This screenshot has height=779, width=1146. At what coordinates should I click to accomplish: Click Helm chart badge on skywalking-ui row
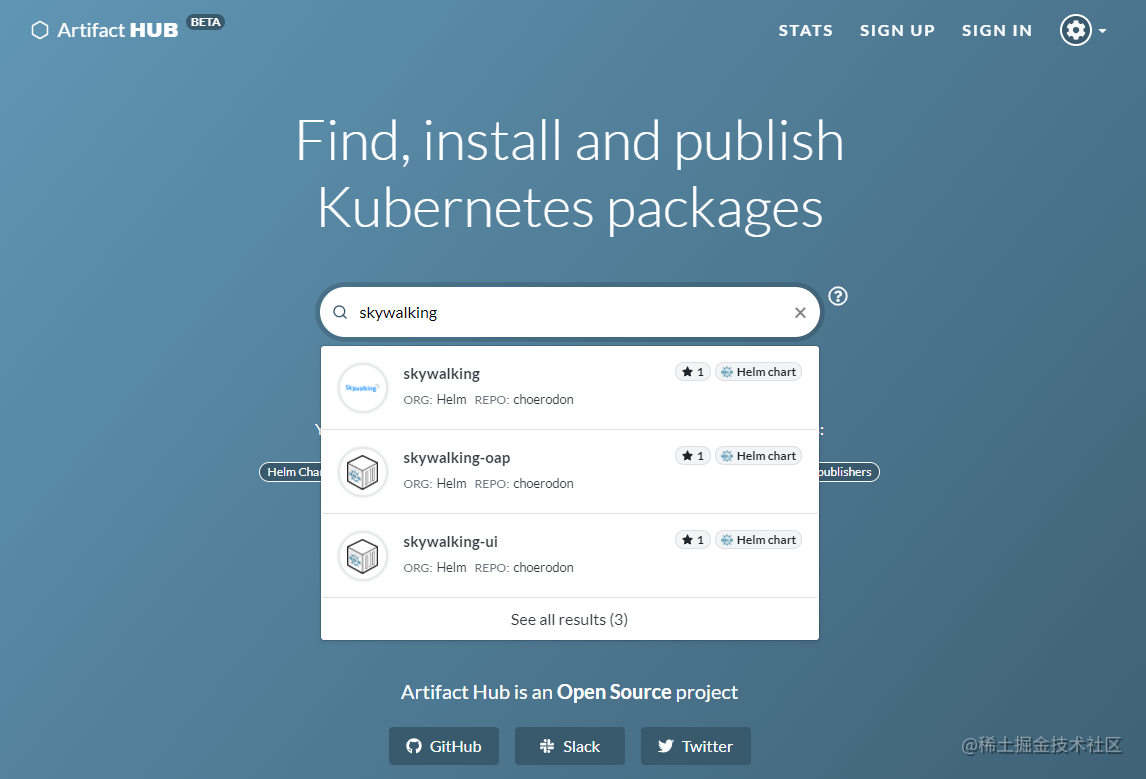pos(758,540)
